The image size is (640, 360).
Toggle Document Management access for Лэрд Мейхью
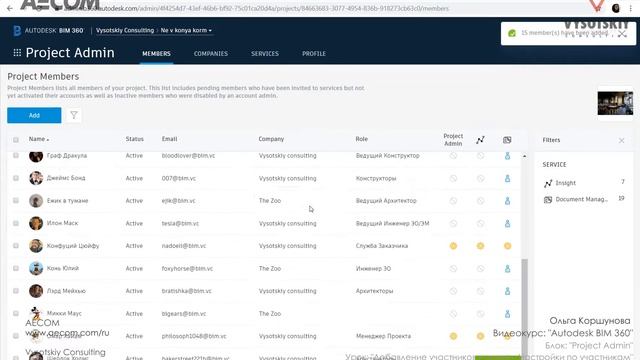point(507,291)
